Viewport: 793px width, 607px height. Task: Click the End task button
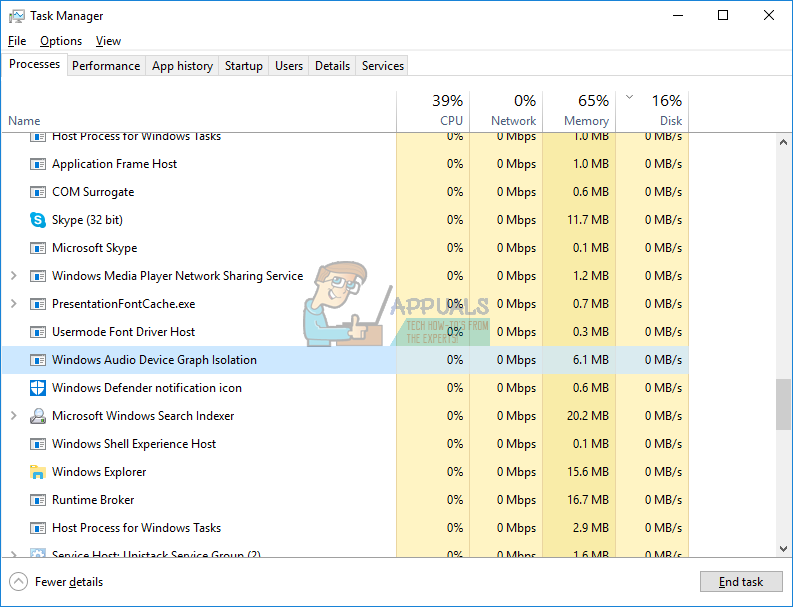click(741, 582)
